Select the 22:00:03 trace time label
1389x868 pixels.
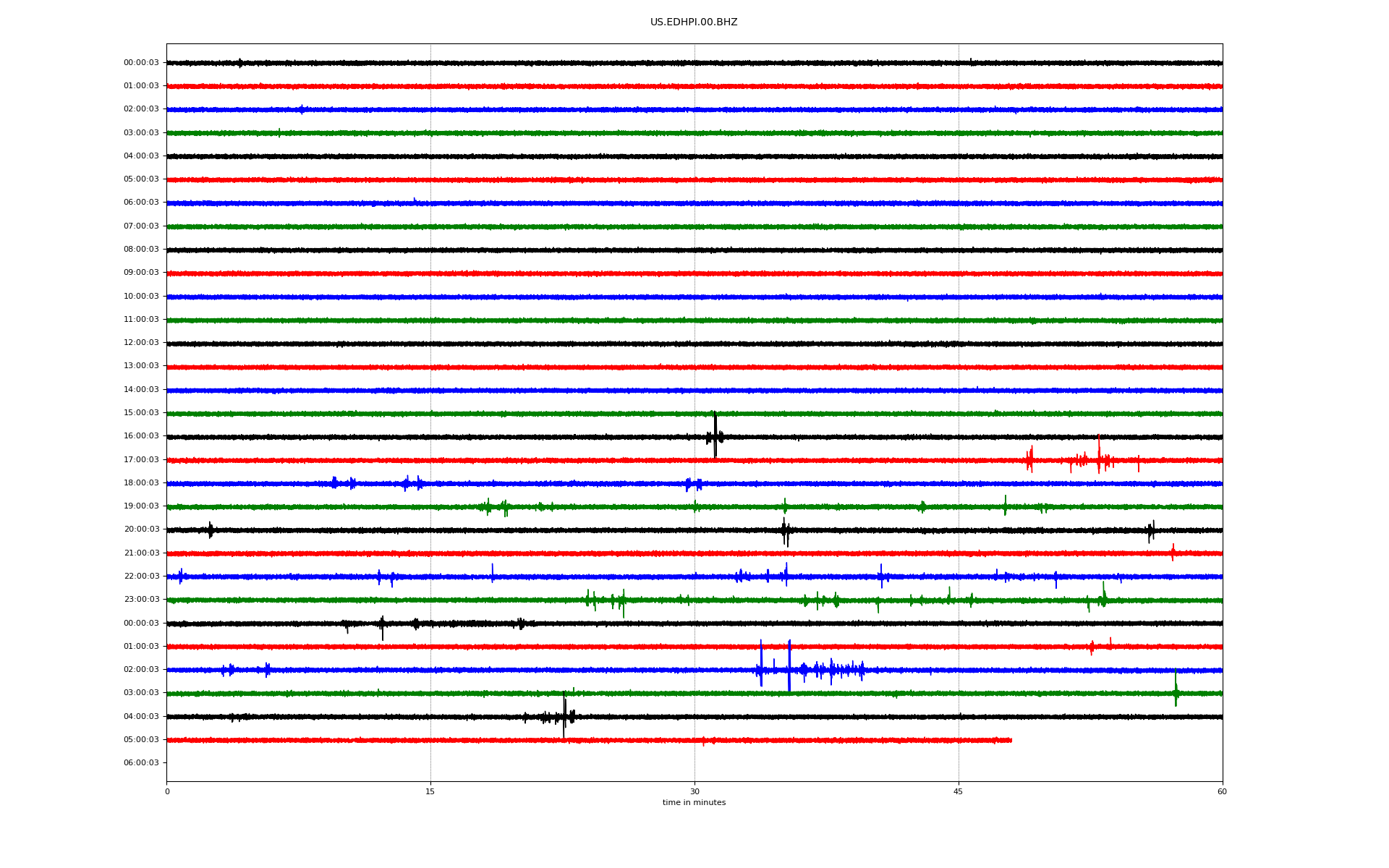tap(141, 576)
